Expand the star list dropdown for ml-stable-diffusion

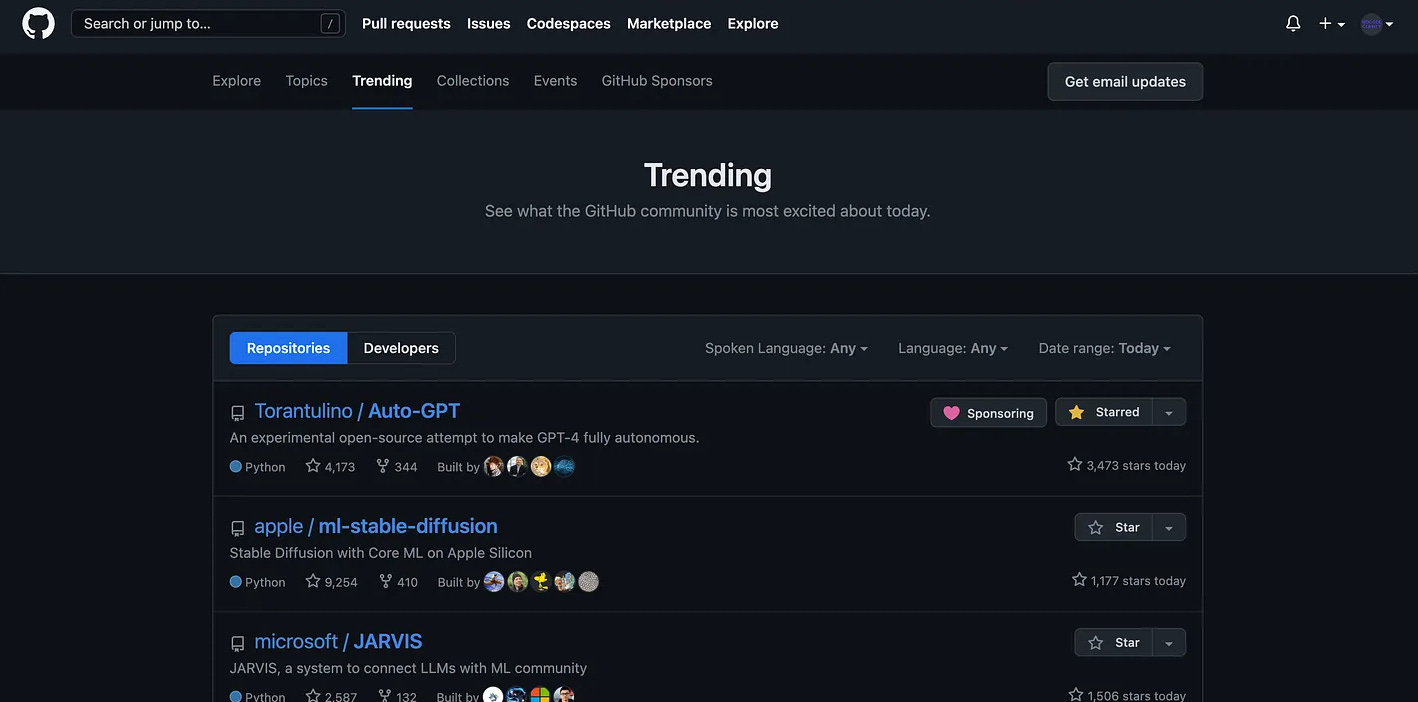coord(1169,527)
